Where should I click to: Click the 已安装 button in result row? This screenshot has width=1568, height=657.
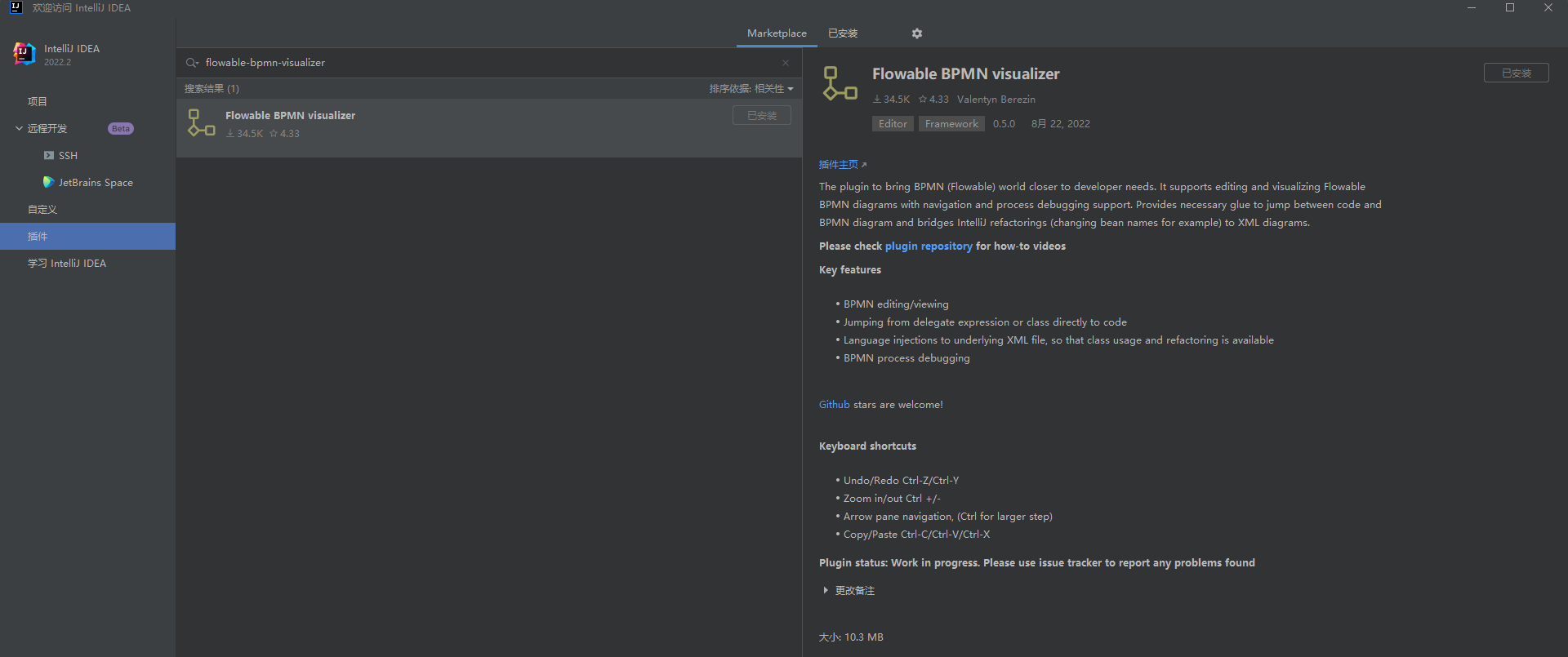click(x=762, y=115)
